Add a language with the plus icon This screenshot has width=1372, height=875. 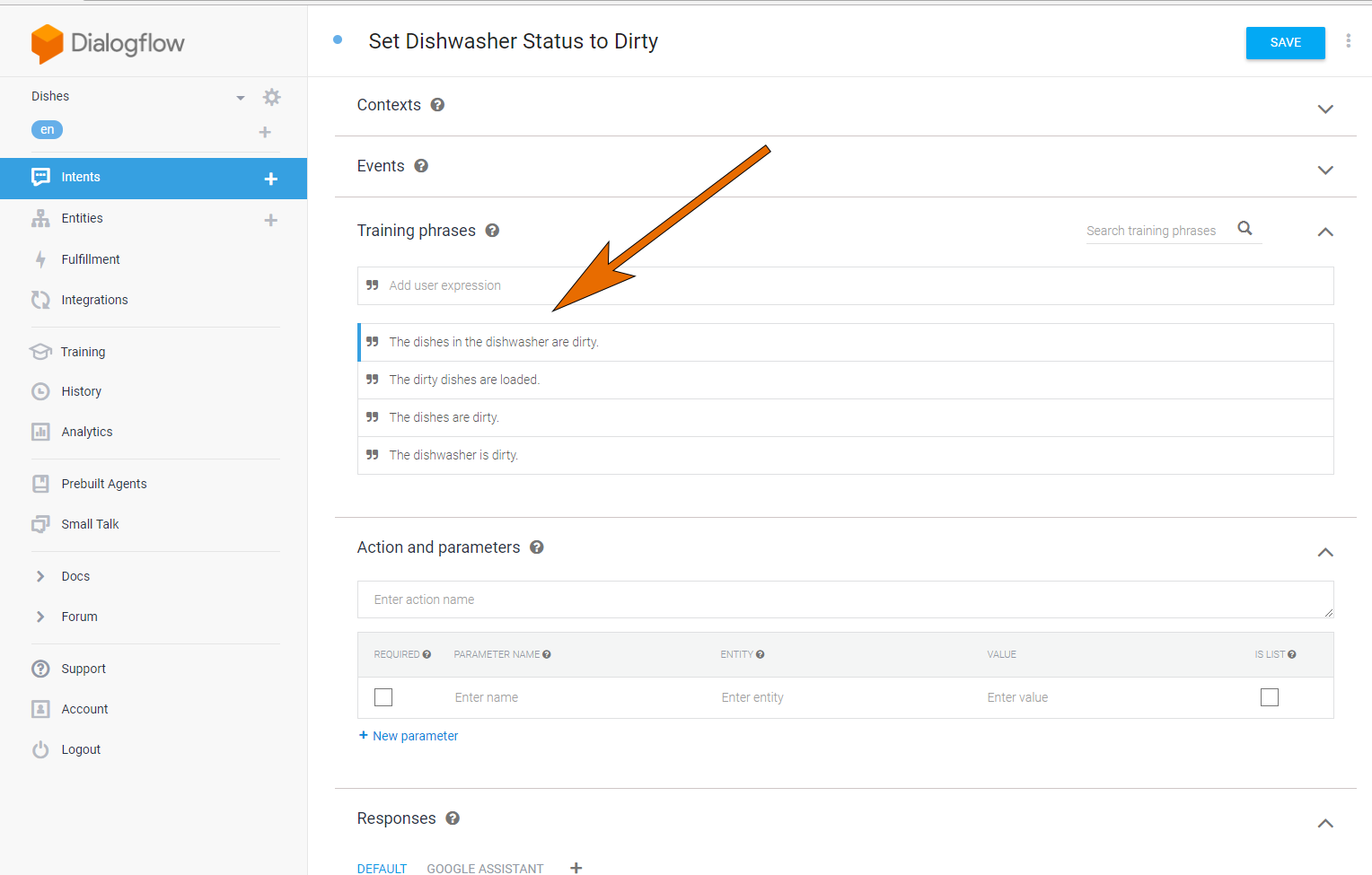pos(265,132)
